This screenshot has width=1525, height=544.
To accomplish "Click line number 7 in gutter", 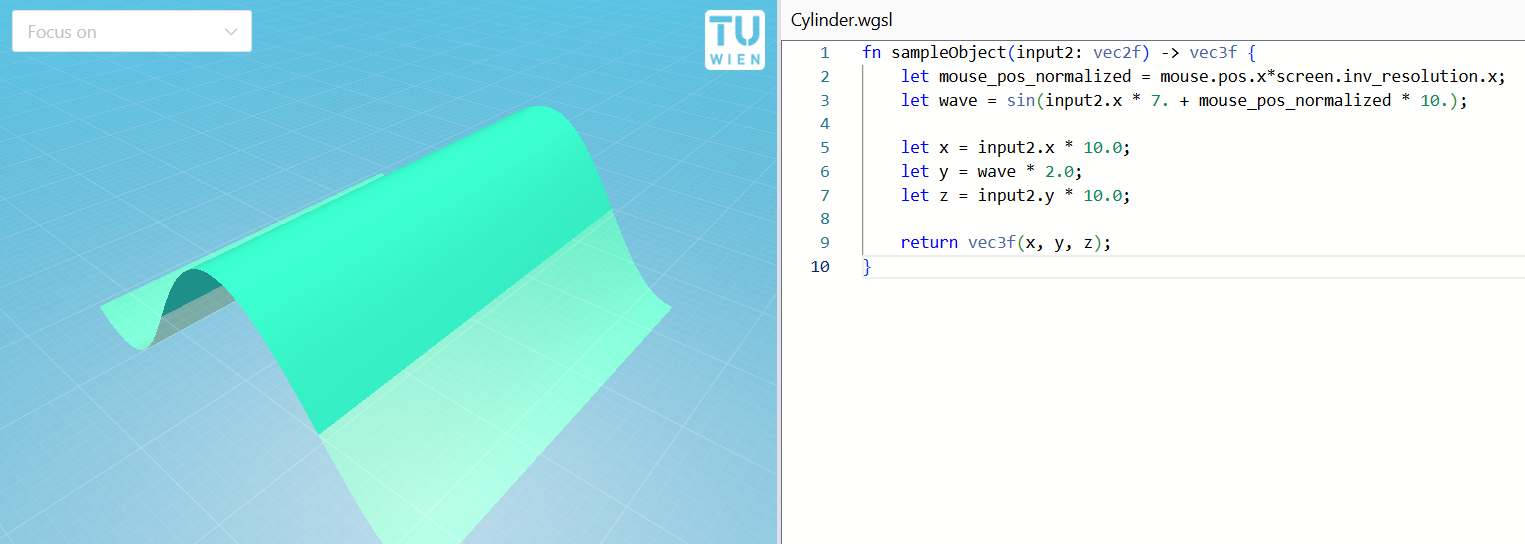I will (823, 195).
